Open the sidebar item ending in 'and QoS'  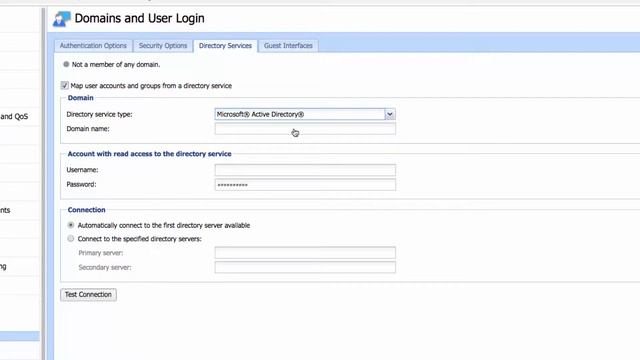click(20, 117)
